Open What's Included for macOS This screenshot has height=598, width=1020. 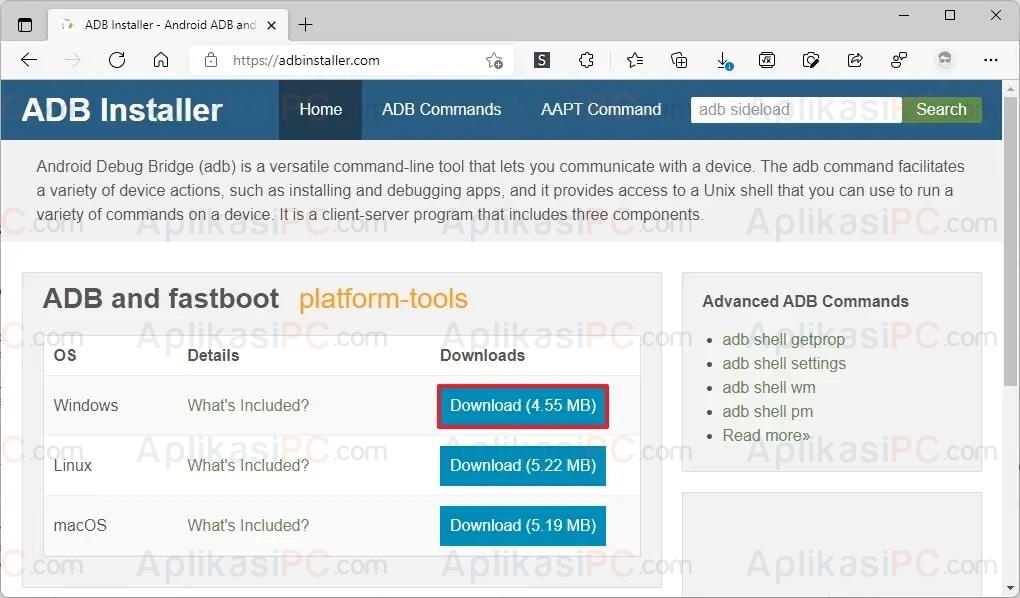248,525
